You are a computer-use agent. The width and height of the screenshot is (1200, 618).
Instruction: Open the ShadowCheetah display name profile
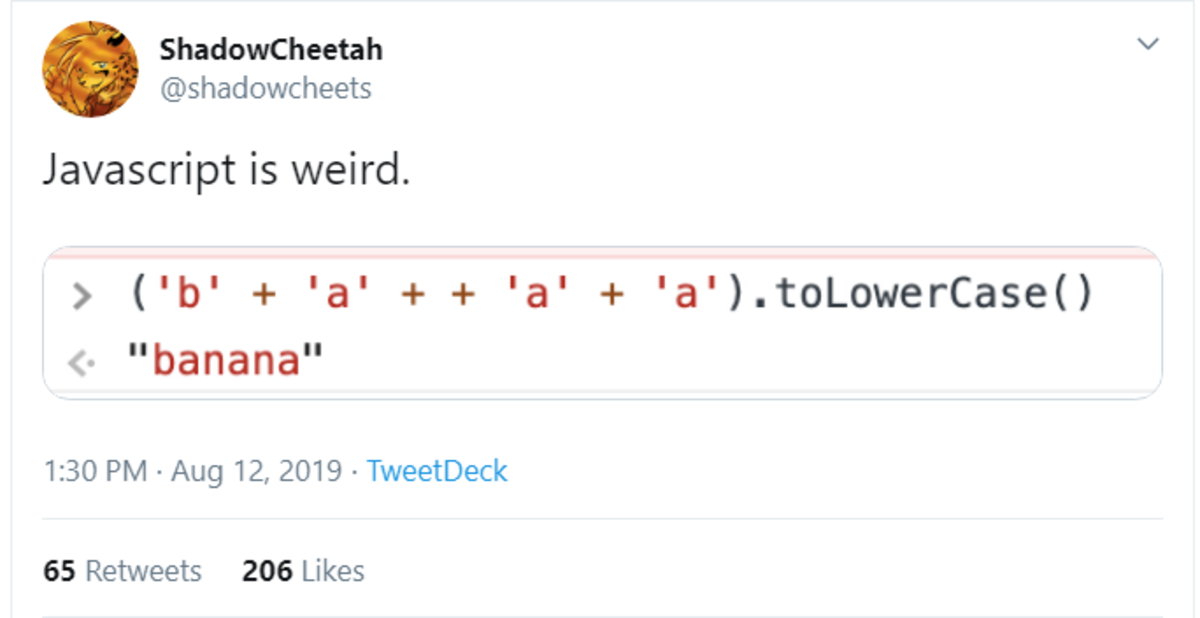[270, 49]
